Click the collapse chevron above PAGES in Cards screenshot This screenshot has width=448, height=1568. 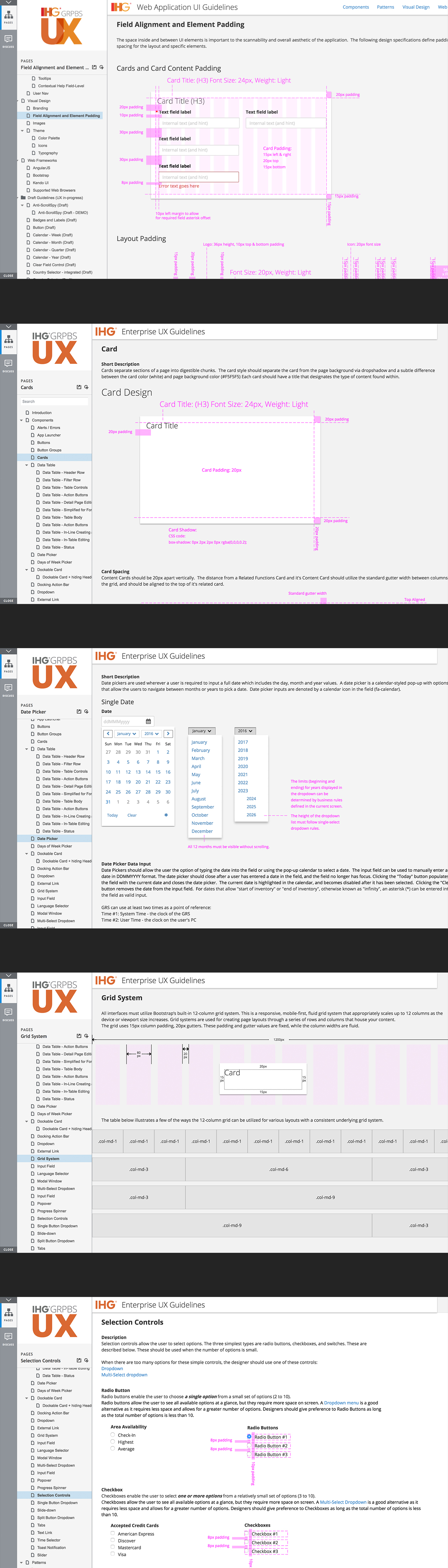pos(9,327)
